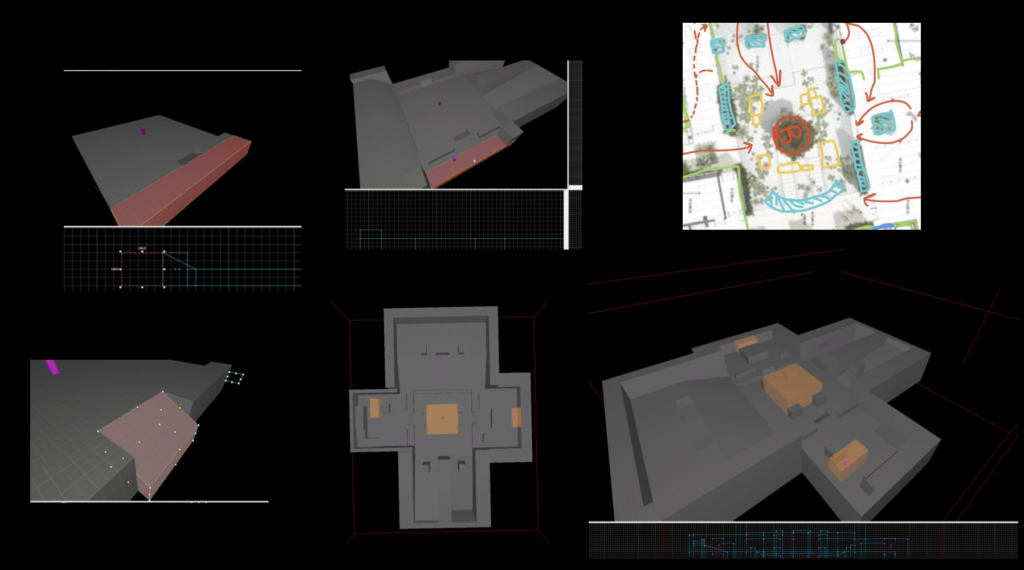
Task: Select the orange dashed rectangle in the top-left grid view
Action: [142, 269]
